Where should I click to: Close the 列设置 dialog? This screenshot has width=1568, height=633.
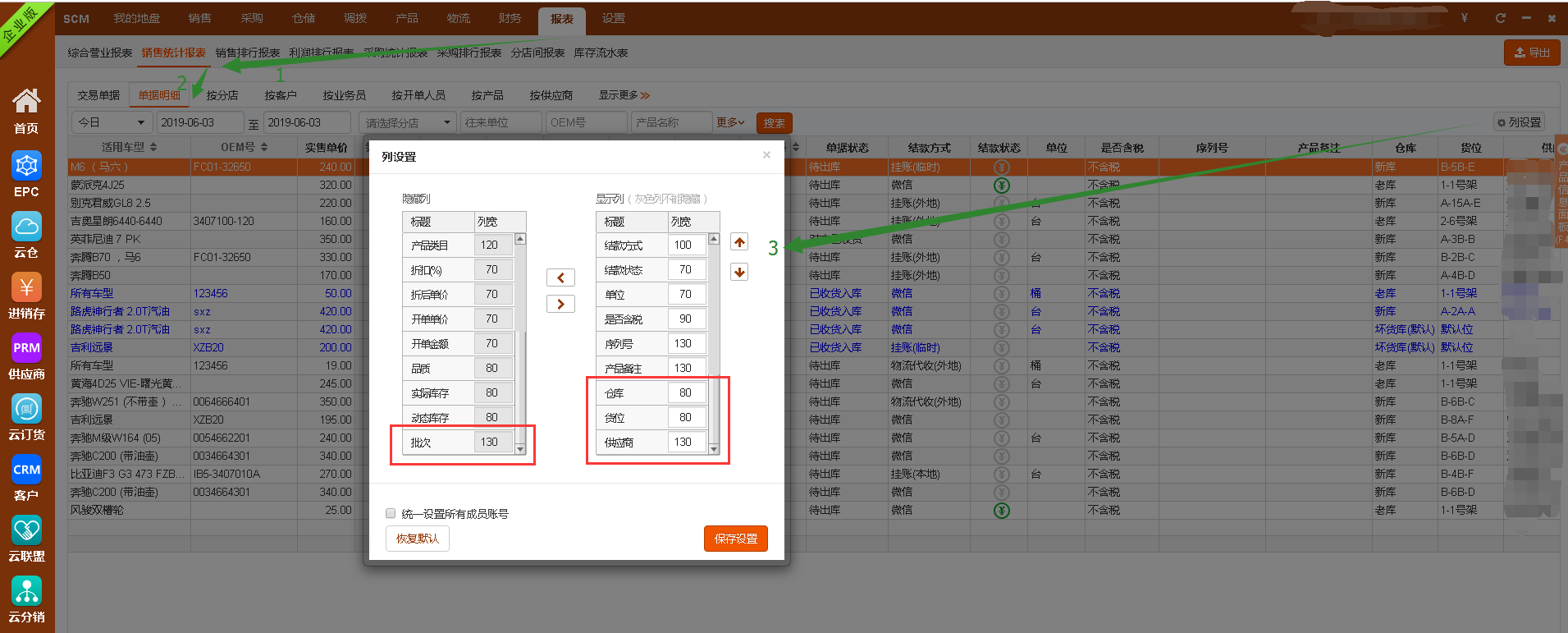tap(766, 154)
